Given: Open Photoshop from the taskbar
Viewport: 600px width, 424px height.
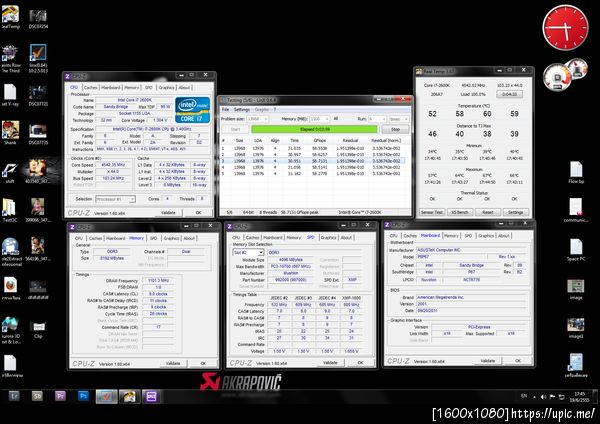Looking at the screenshot, I should (x=83, y=396).
